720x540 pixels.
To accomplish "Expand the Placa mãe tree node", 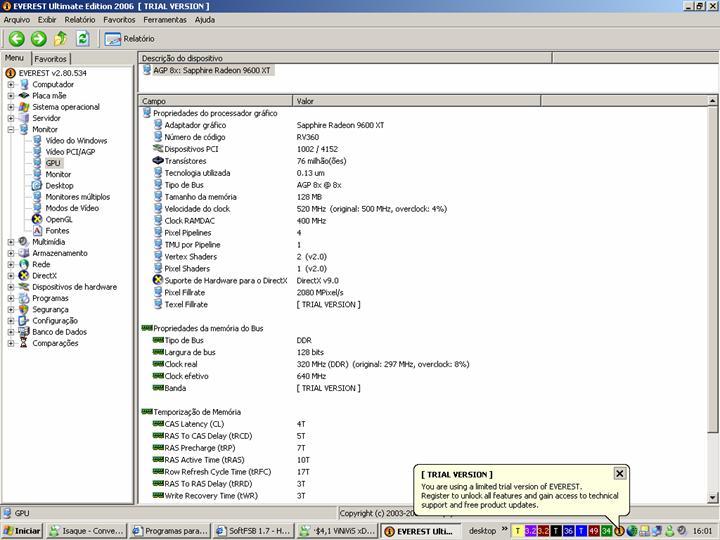I will [x=11, y=96].
